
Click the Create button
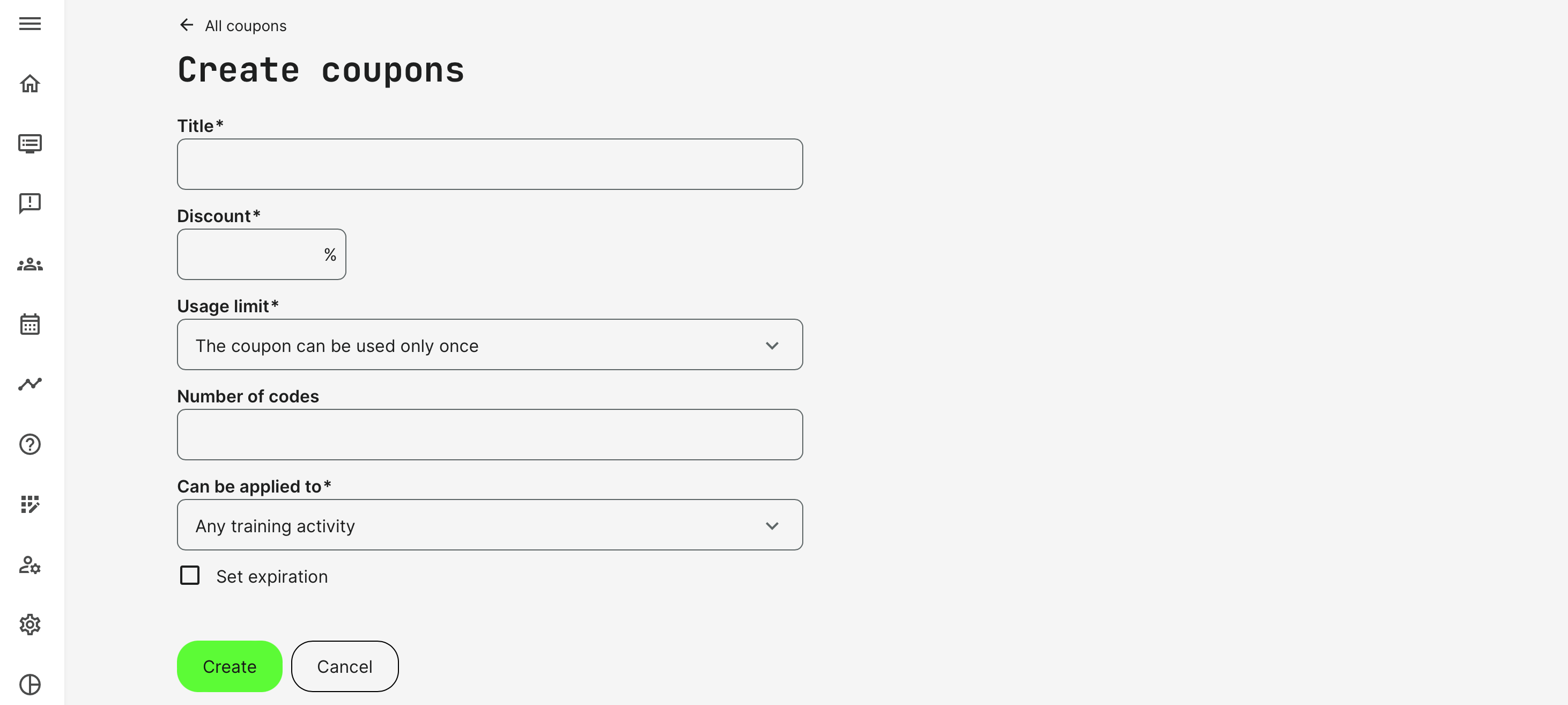click(x=230, y=667)
